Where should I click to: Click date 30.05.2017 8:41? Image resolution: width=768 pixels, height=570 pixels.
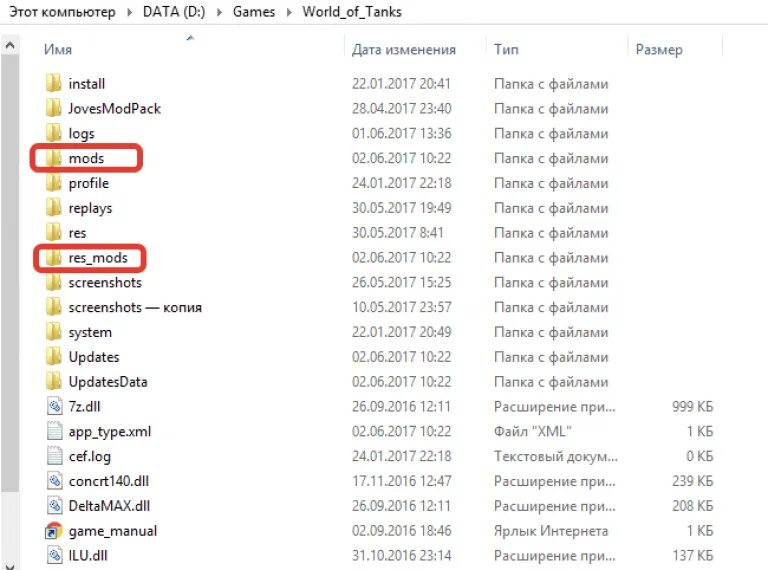[397, 233]
